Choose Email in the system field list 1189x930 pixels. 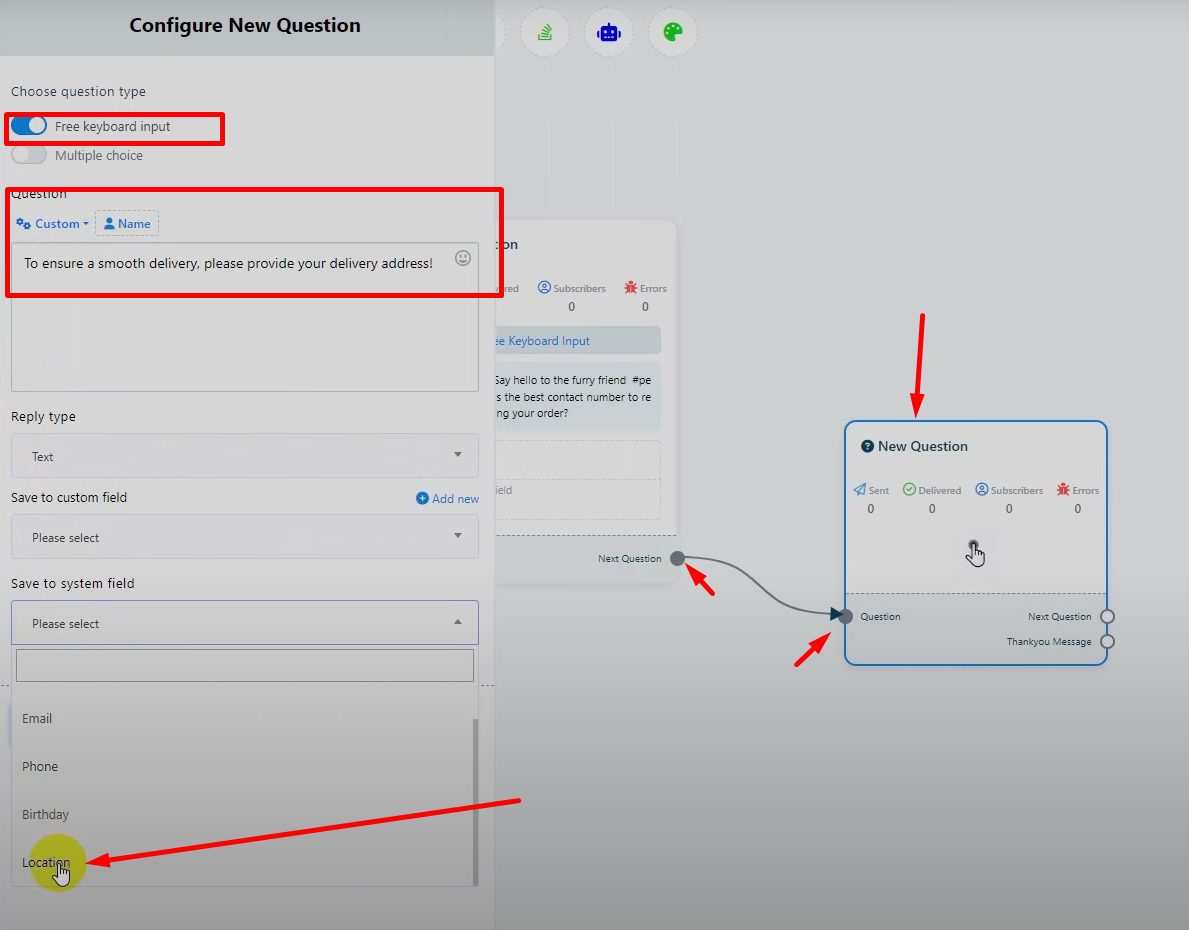(x=37, y=718)
